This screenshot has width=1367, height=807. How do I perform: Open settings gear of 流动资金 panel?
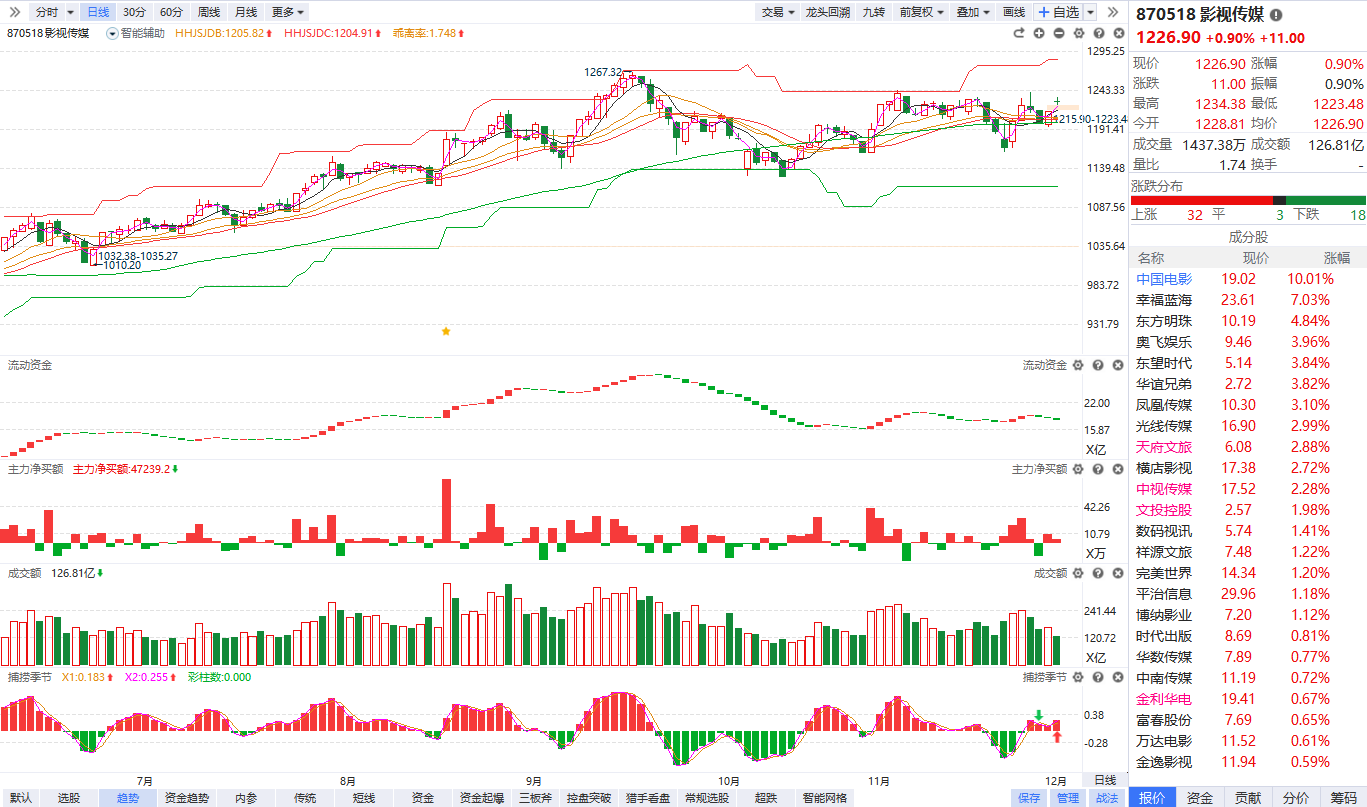point(1078,365)
